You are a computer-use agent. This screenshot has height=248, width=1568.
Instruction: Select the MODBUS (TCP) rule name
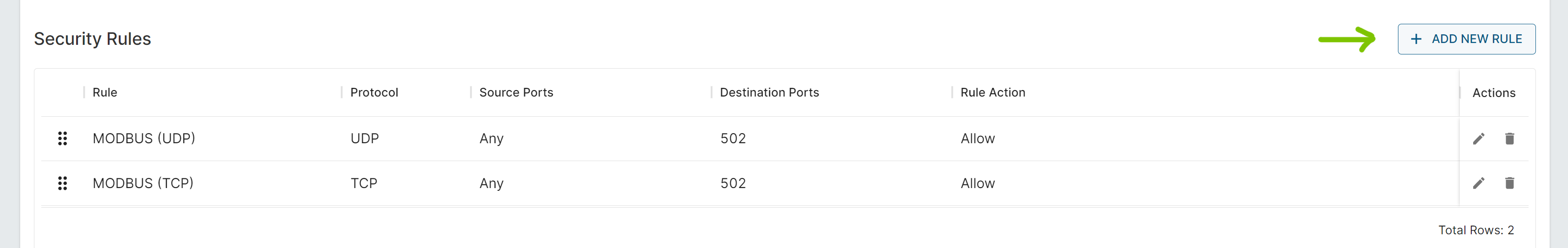[143, 183]
